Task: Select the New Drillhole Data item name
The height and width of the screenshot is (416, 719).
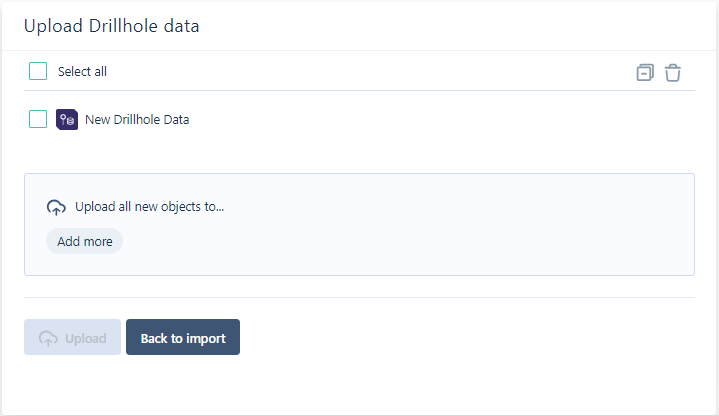Action: [137, 120]
